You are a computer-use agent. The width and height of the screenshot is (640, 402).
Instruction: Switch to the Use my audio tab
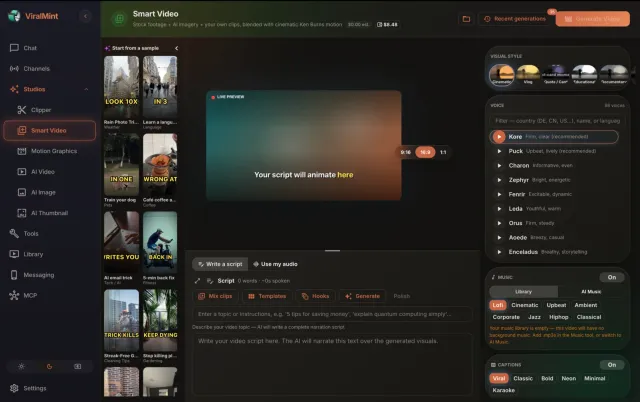(275, 264)
